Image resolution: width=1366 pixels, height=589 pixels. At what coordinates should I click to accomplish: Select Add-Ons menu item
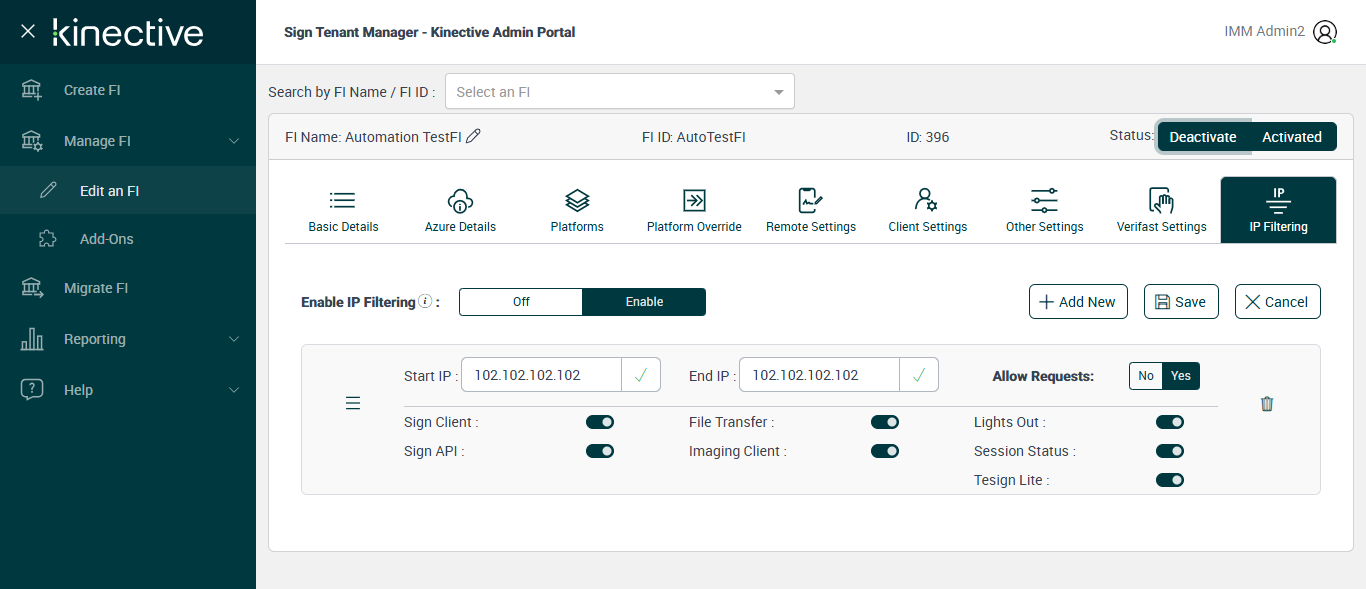(x=128, y=239)
